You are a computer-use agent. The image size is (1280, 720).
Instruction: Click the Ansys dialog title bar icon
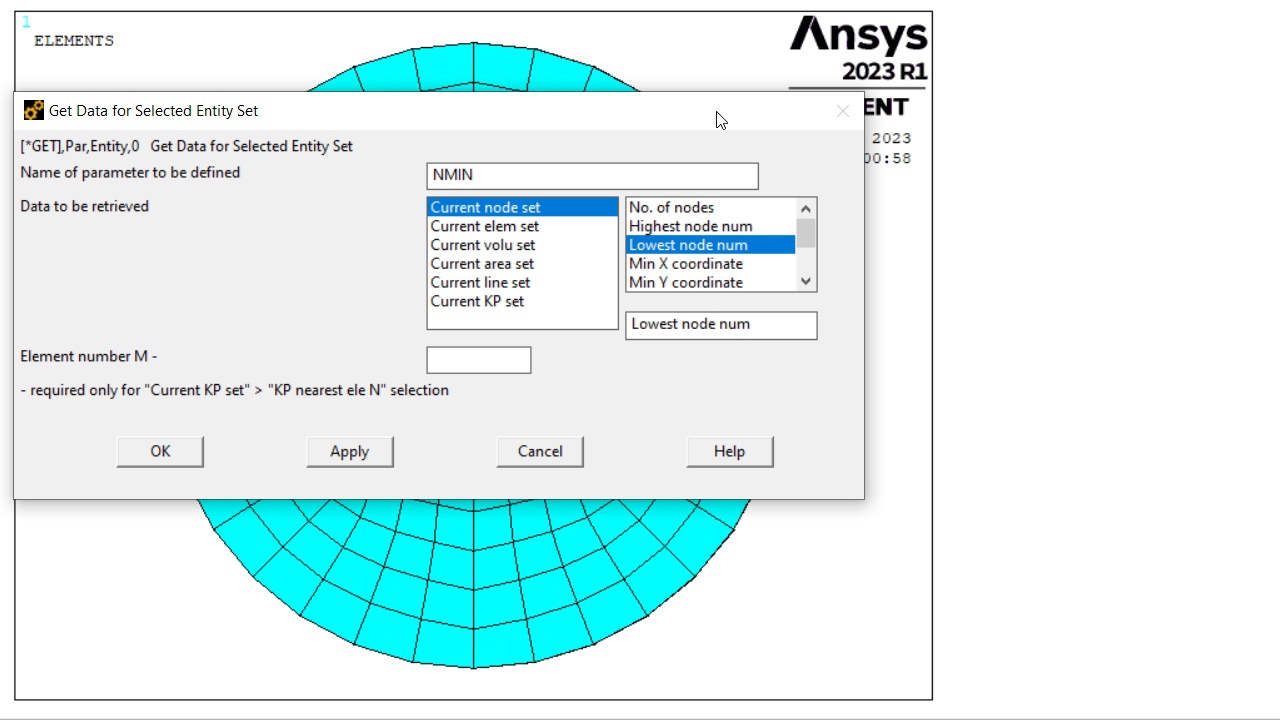[34, 110]
